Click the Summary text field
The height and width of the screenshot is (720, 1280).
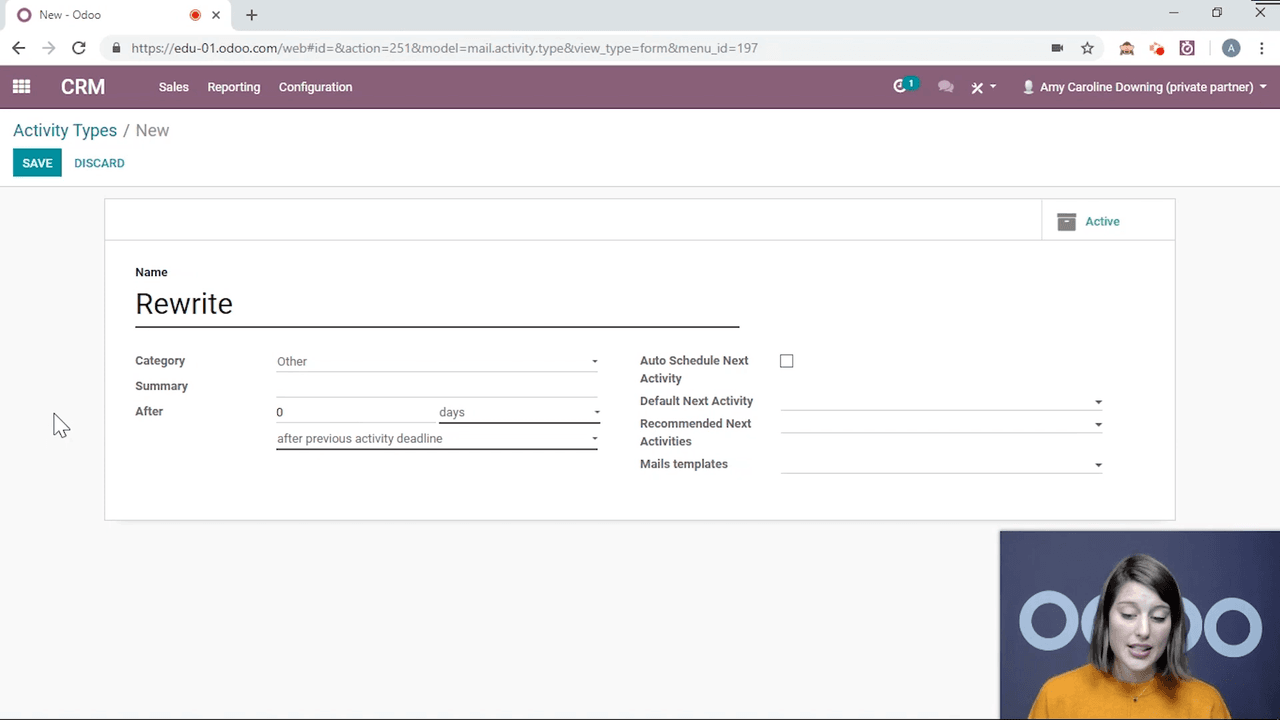[x=437, y=386]
